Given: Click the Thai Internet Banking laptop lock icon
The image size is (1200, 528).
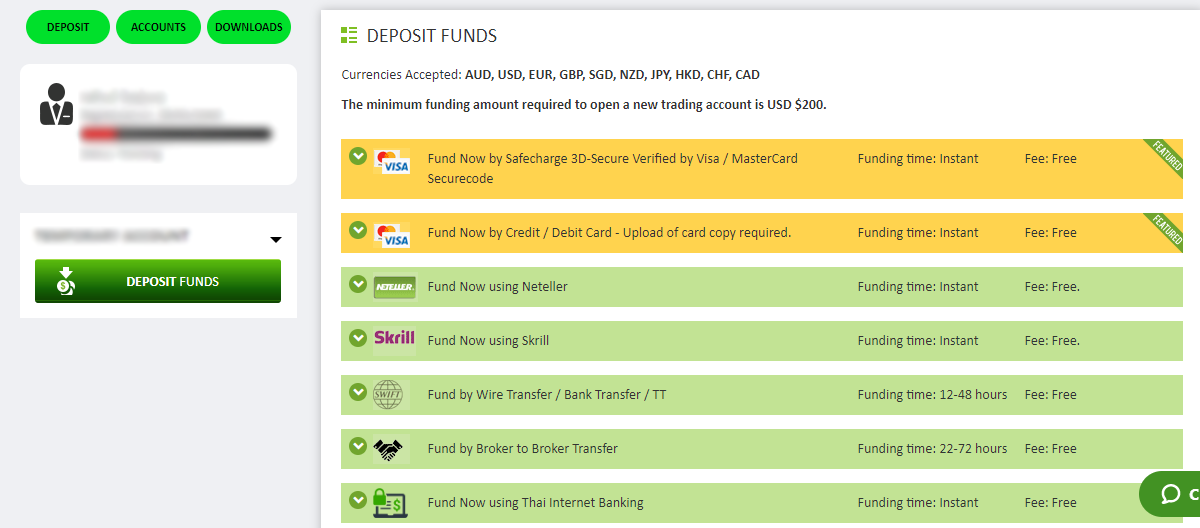Looking at the screenshot, I should 390,503.
